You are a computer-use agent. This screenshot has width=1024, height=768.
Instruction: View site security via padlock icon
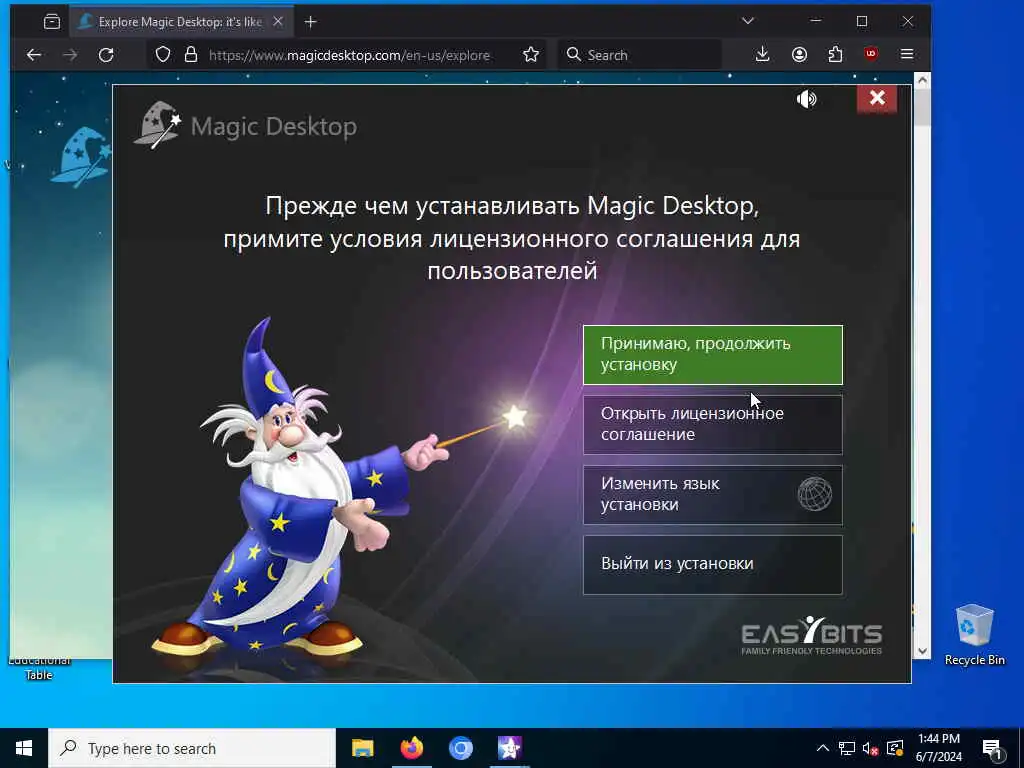[x=191, y=55]
